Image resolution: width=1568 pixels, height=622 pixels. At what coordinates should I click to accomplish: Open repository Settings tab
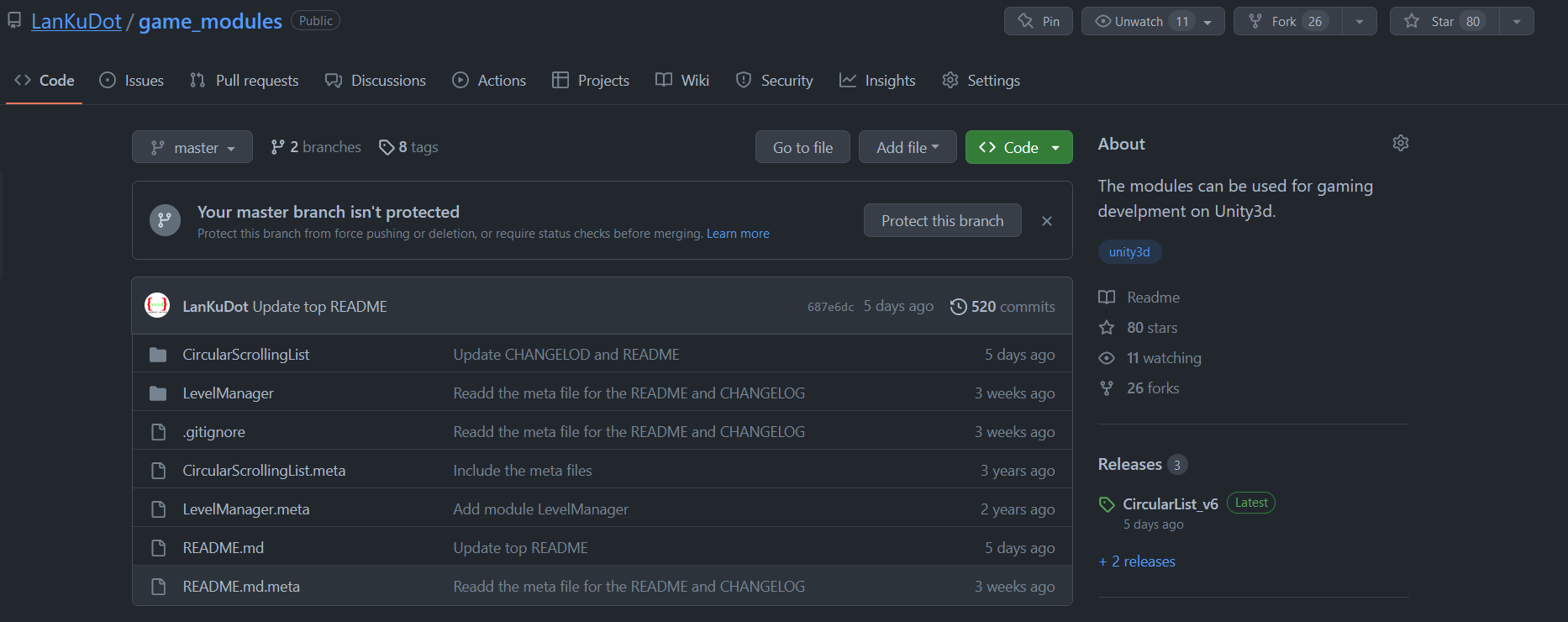tap(981, 80)
